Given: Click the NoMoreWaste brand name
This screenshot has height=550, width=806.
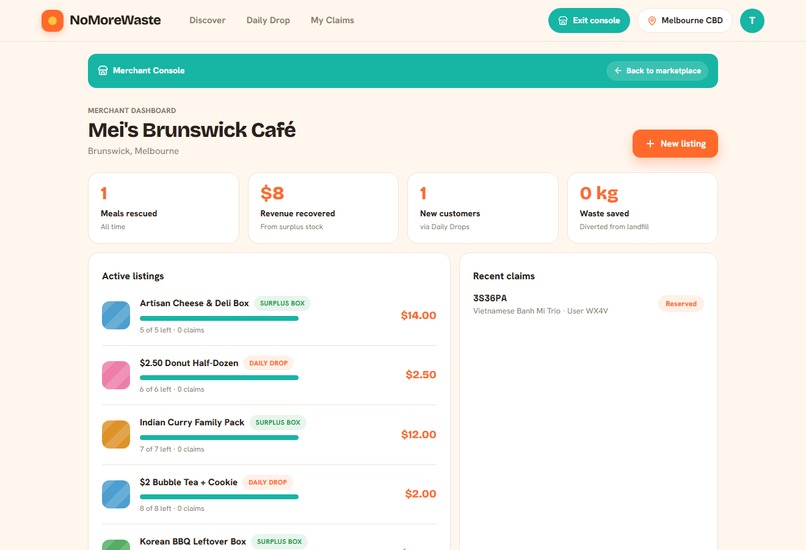Looking at the screenshot, I should click(115, 21).
